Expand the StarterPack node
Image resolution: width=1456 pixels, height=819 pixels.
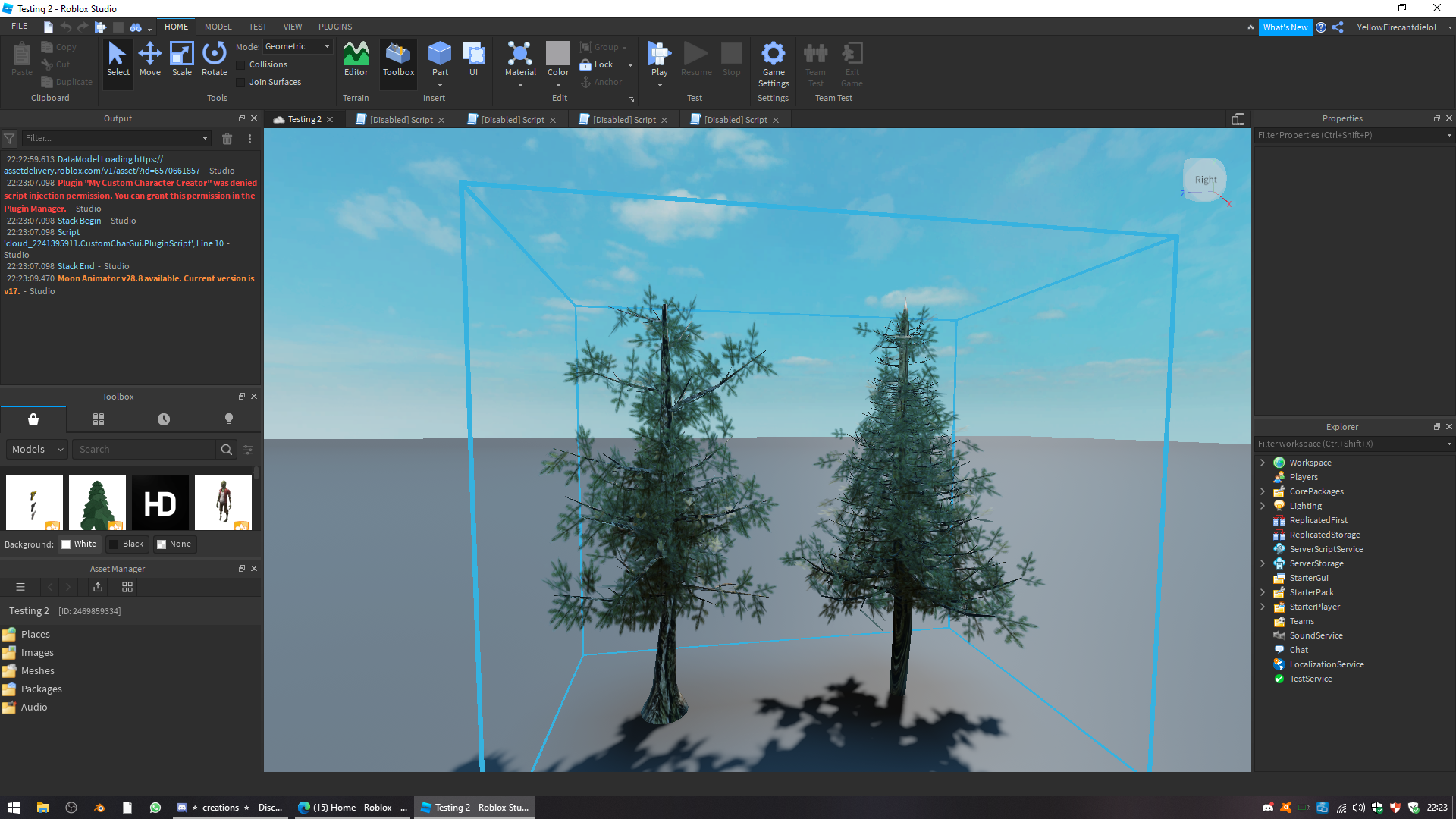coord(1263,592)
